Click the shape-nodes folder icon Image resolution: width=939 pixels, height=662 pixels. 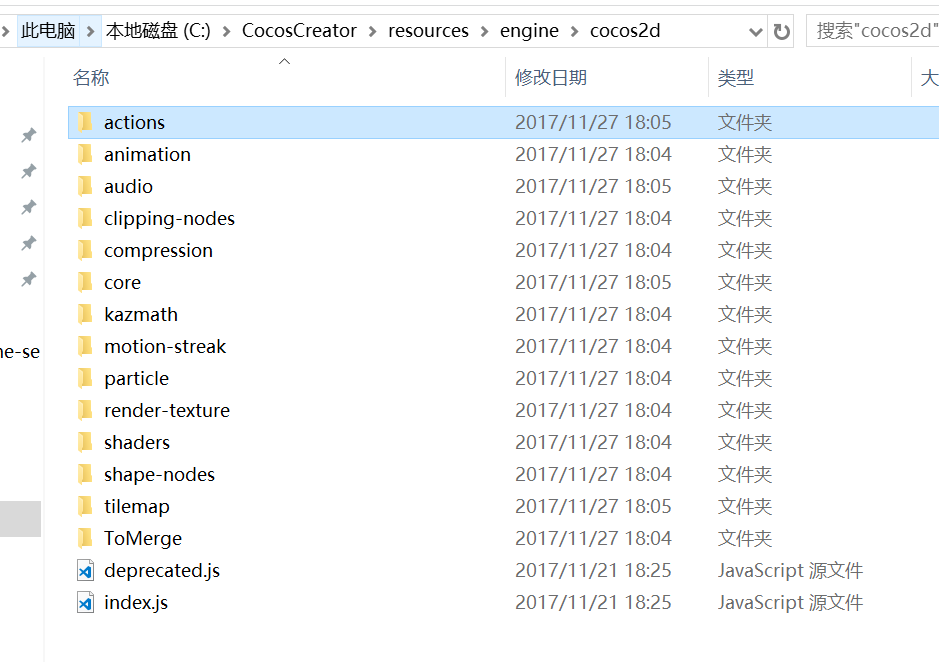click(85, 474)
